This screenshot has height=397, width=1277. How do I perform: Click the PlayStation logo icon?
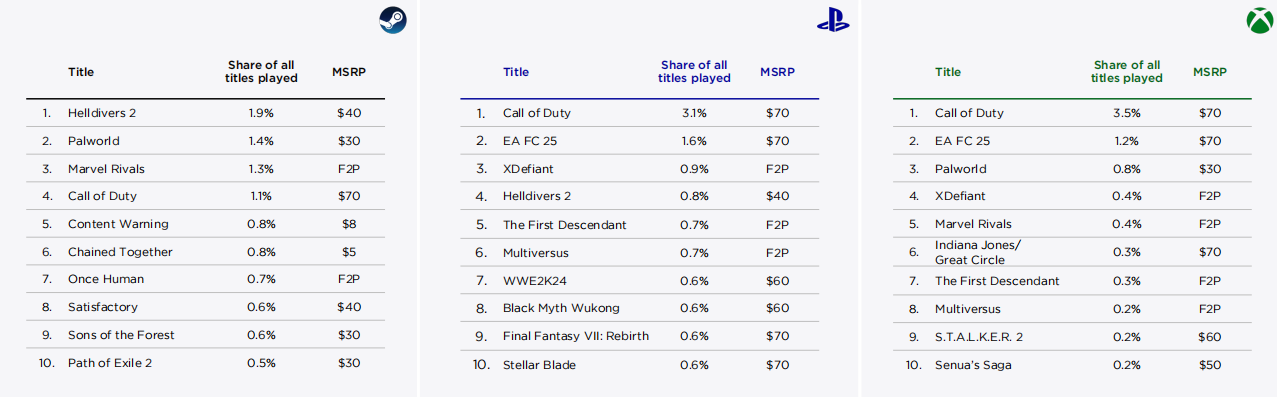(832, 21)
